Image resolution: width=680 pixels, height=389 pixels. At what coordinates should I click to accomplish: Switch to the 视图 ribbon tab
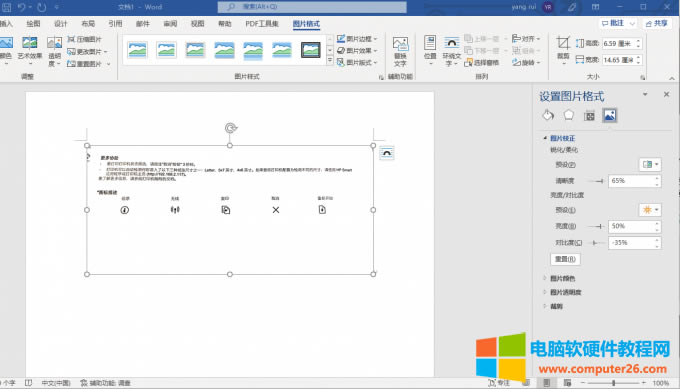197,24
